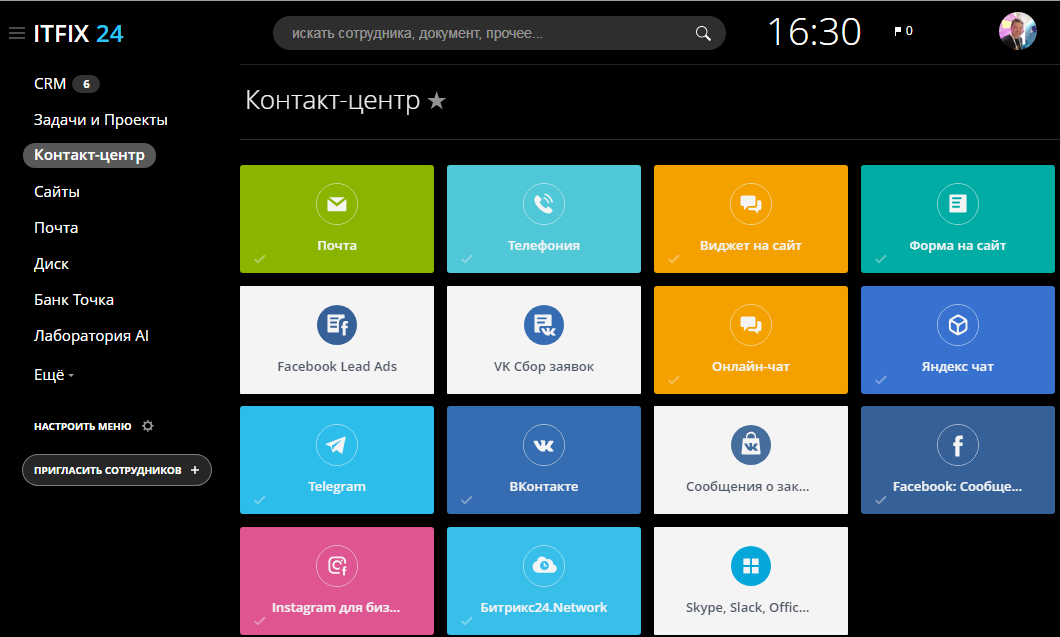Click the checkmark on Форма на сайт tile
This screenshot has height=637, width=1060.
[x=880, y=259]
